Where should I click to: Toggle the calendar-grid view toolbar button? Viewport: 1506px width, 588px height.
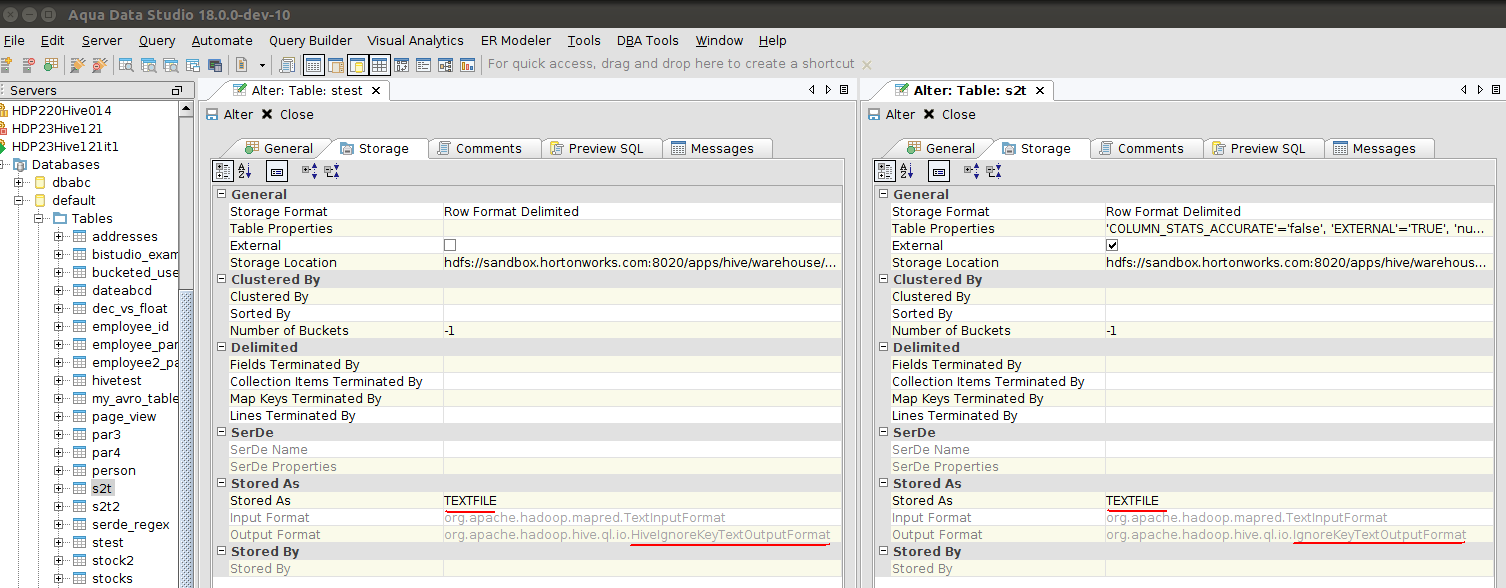[x=313, y=65]
